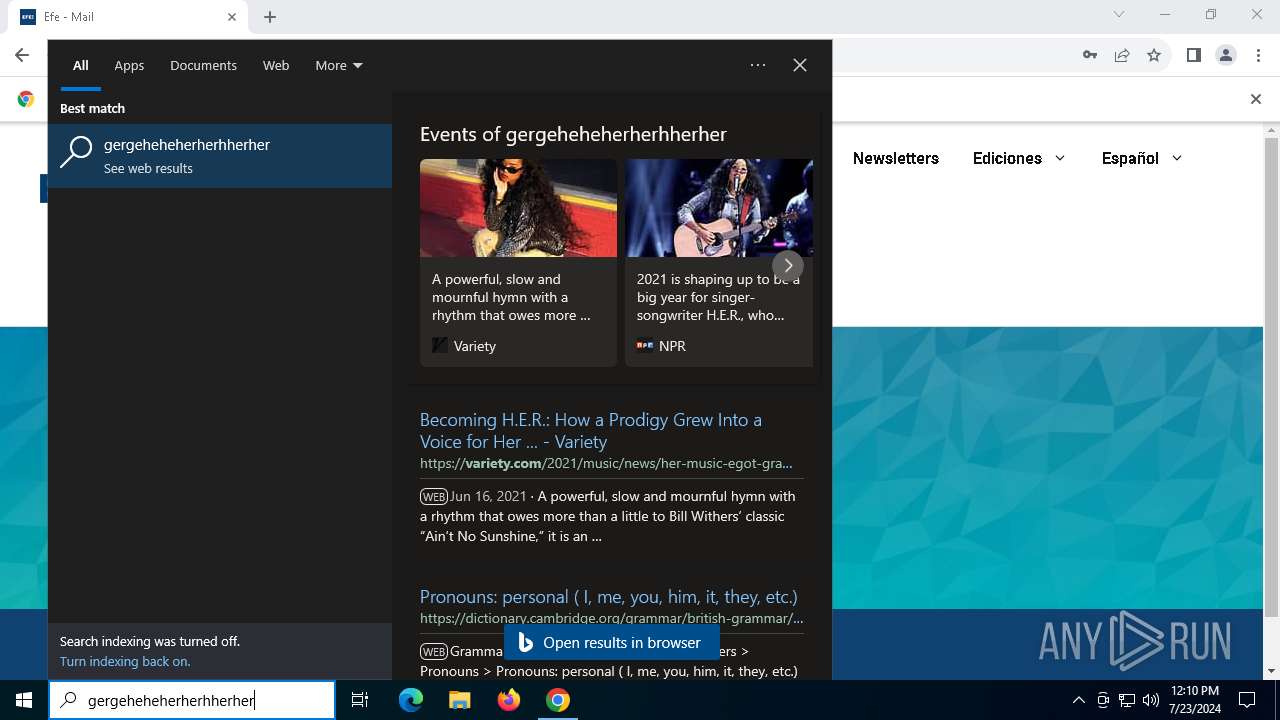Switch to the Apps search tab
Viewport: 1280px width, 720px height.
point(129,65)
